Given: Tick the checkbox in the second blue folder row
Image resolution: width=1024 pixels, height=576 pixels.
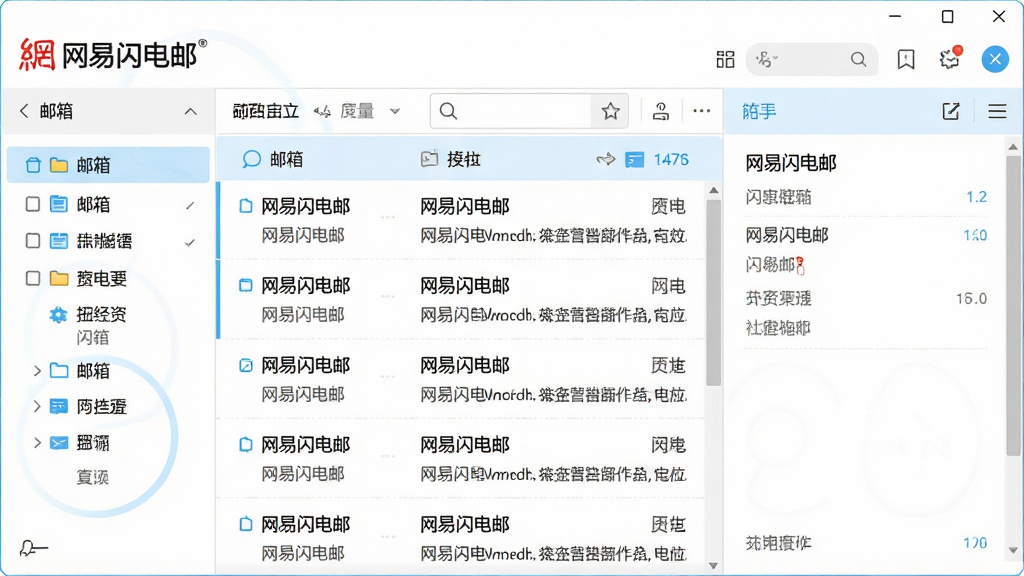Looking at the screenshot, I should (33, 241).
